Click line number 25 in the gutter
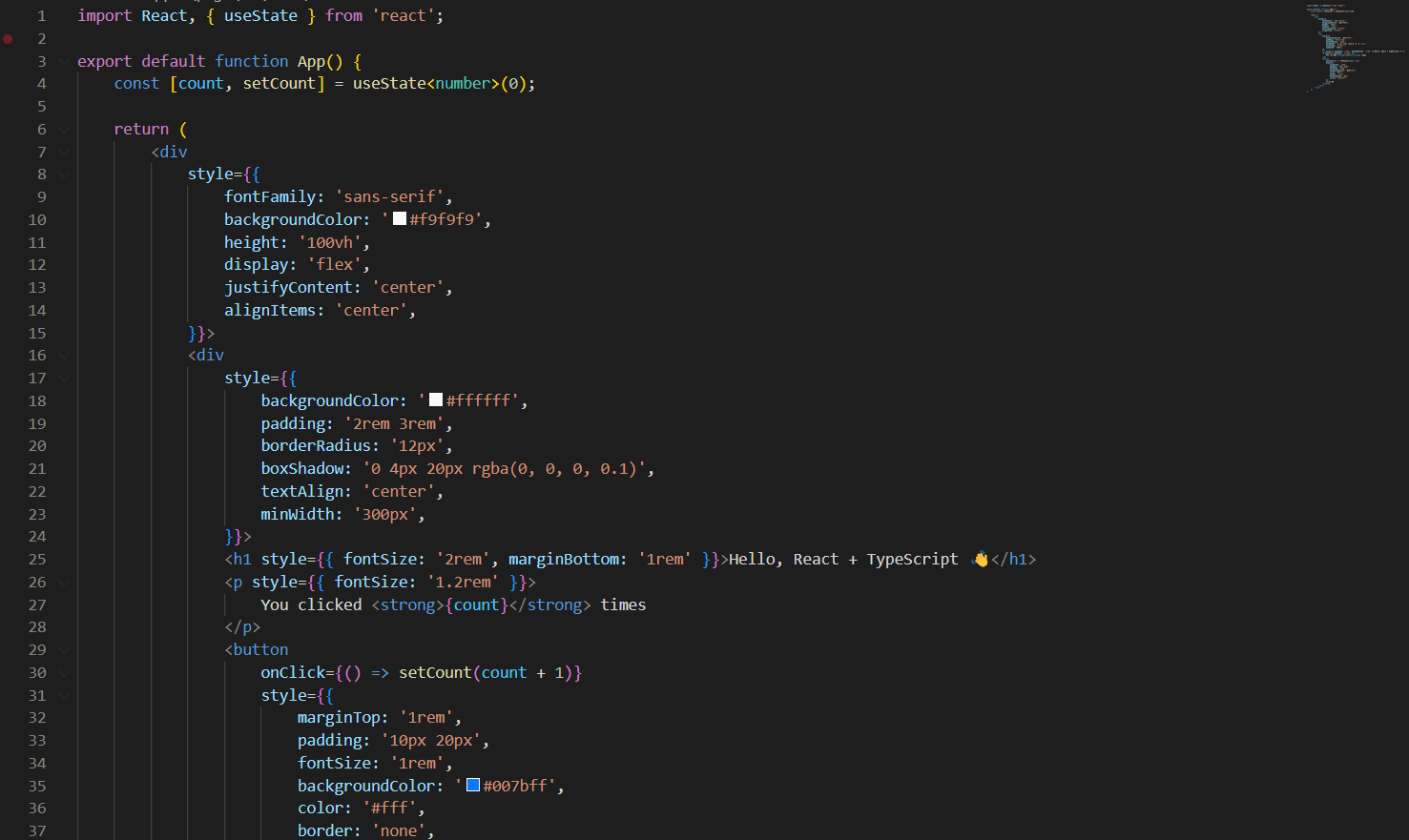The width and height of the screenshot is (1409, 840). pyautogui.click(x=37, y=560)
